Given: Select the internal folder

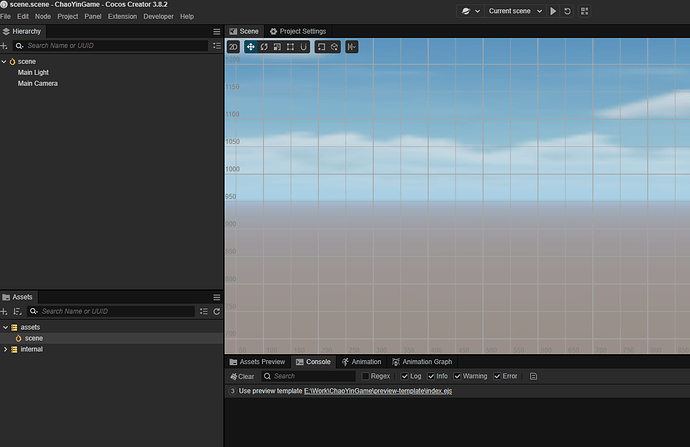Looking at the screenshot, I should pos(32,349).
